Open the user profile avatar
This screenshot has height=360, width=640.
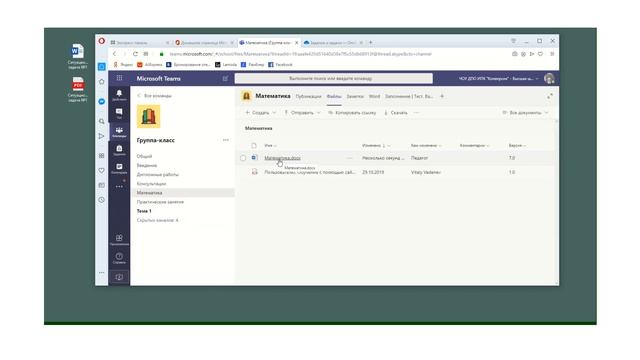(x=549, y=78)
